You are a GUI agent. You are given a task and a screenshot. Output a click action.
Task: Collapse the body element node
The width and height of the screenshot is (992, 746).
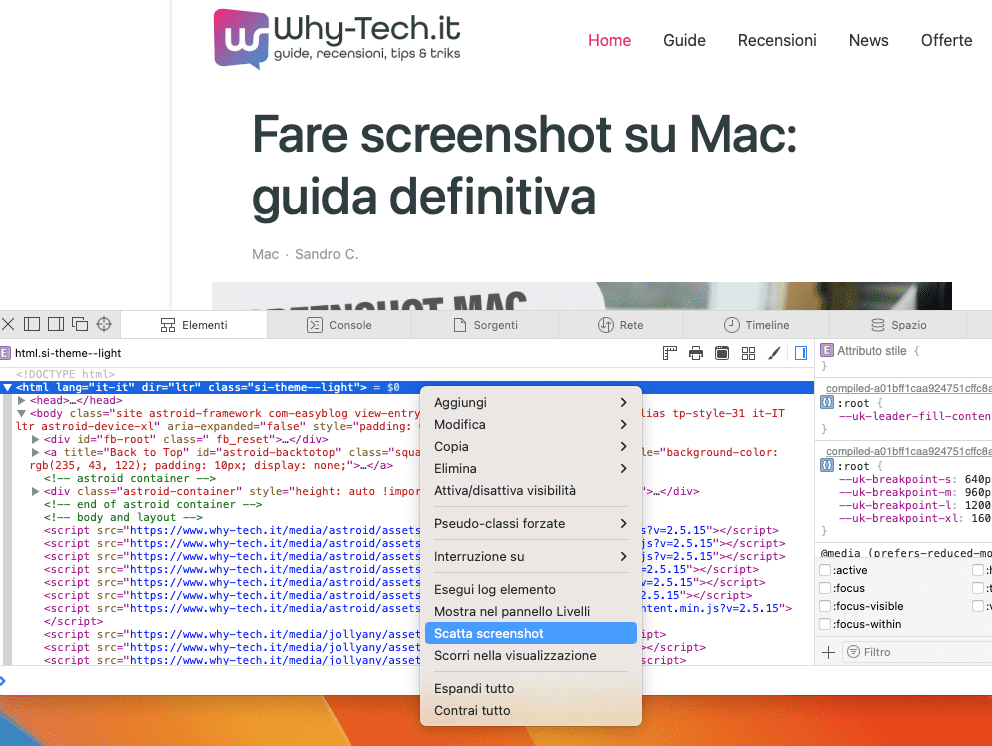point(21,413)
